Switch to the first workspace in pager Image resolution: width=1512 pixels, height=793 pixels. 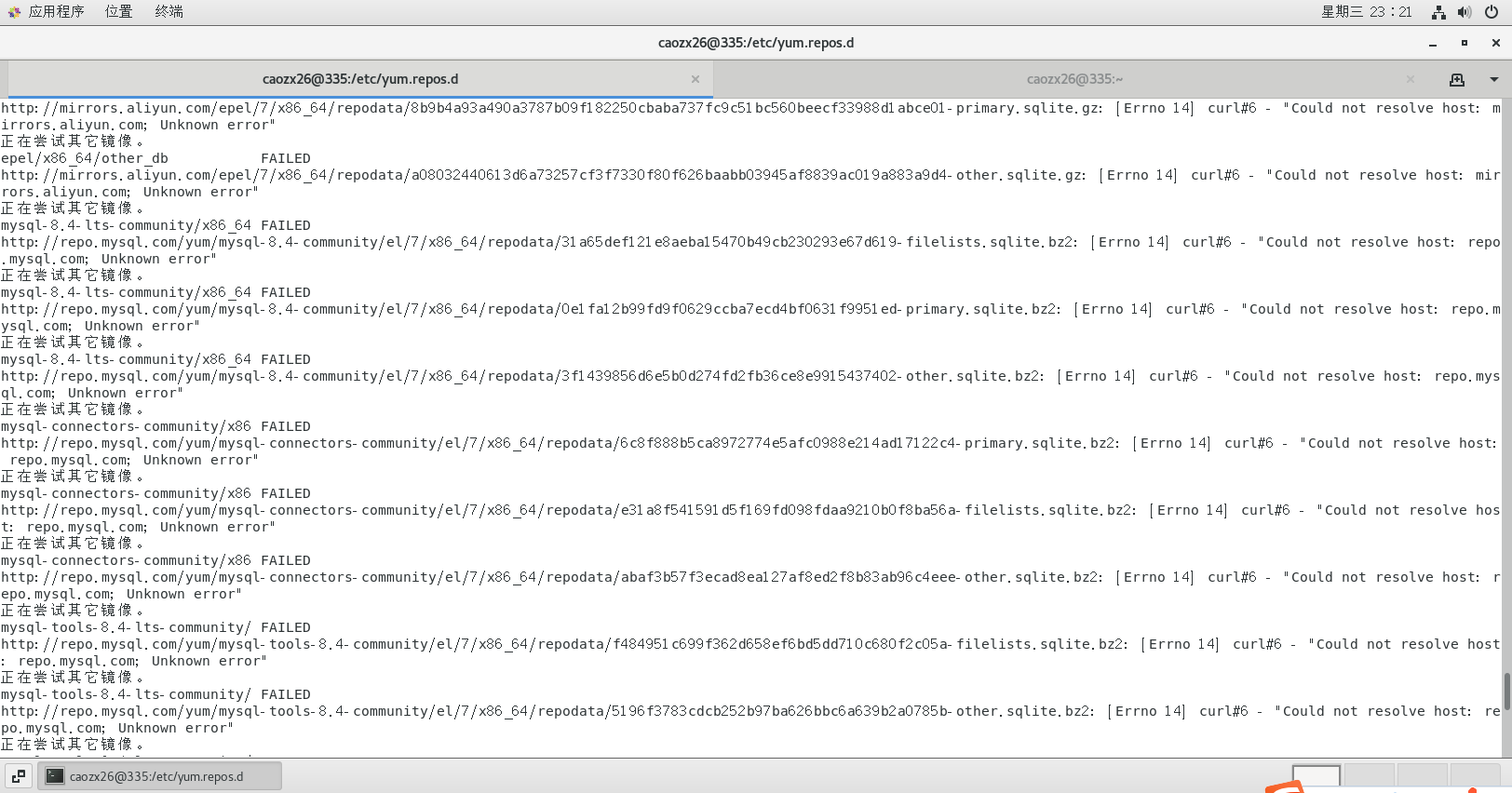coord(1316,776)
